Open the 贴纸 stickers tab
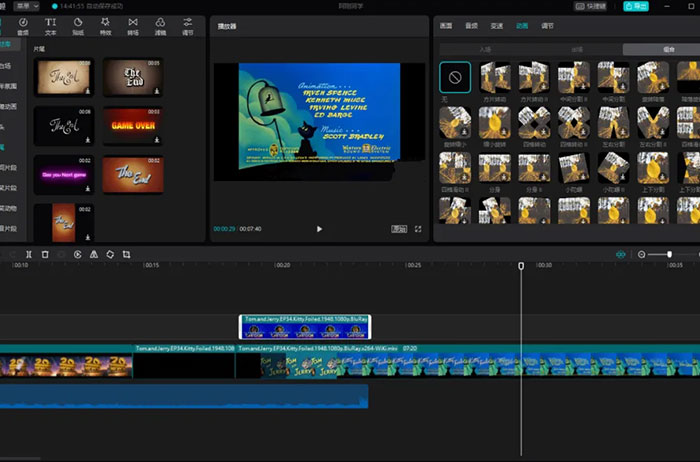This screenshot has width=700, height=462. pos(78,26)
